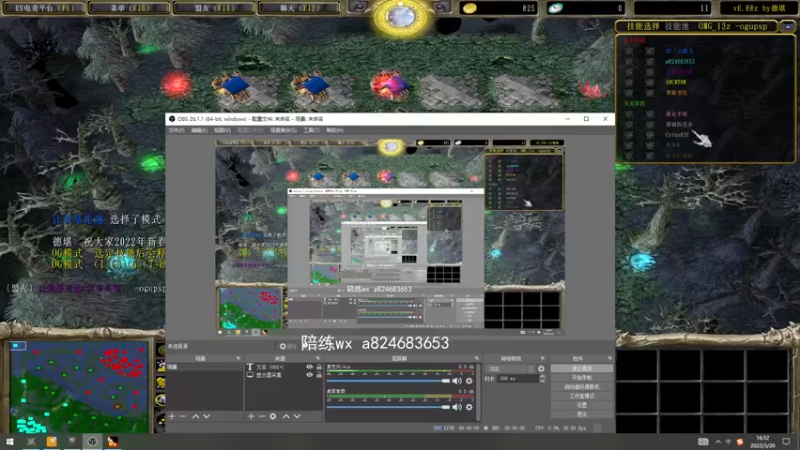This screenshot has height=450, width=800.
Task: Remove the selected scene with the minus icon
Action: coord(183,416)
